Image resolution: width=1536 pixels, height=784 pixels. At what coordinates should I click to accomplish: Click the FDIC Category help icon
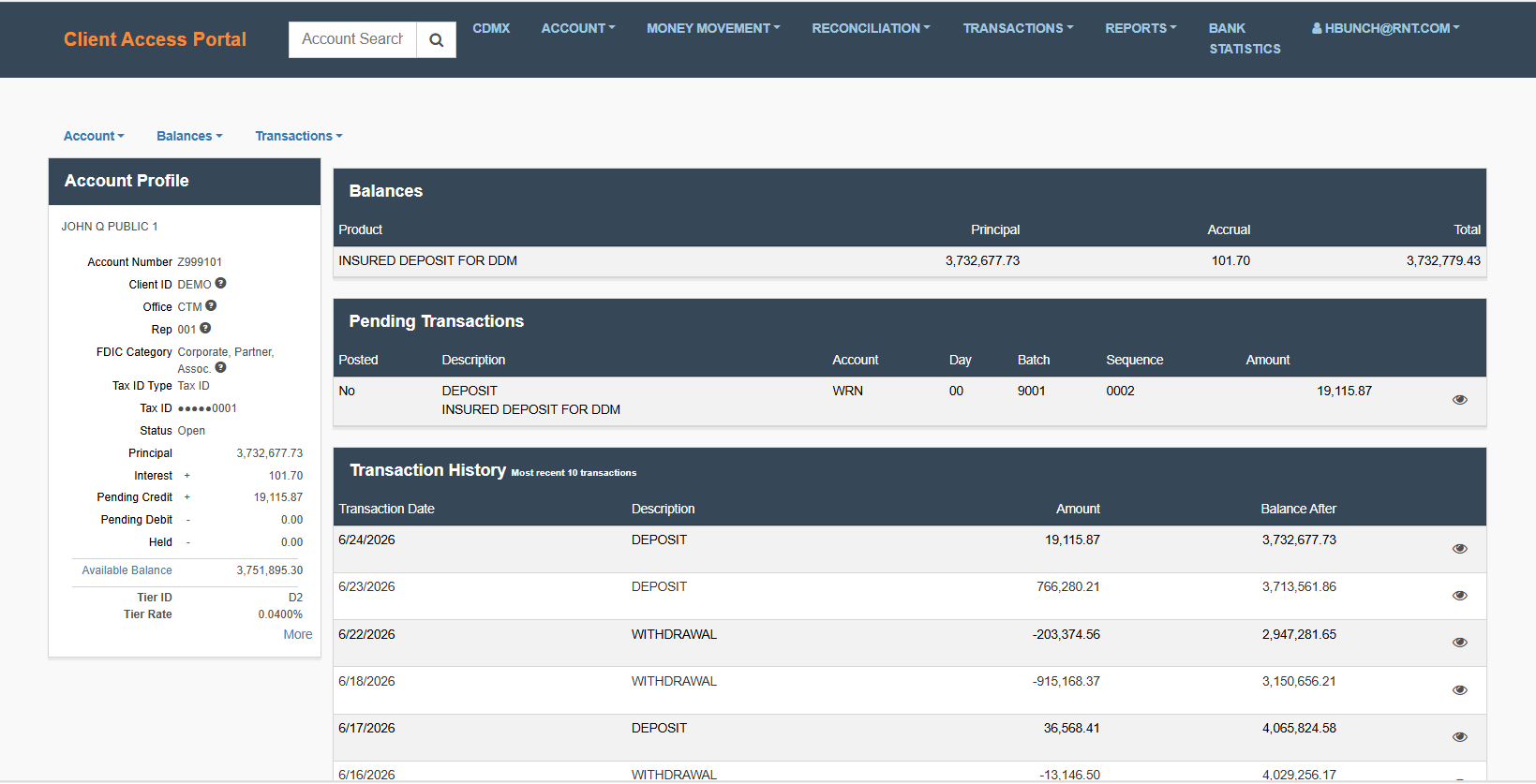click(x=220, y=367)
